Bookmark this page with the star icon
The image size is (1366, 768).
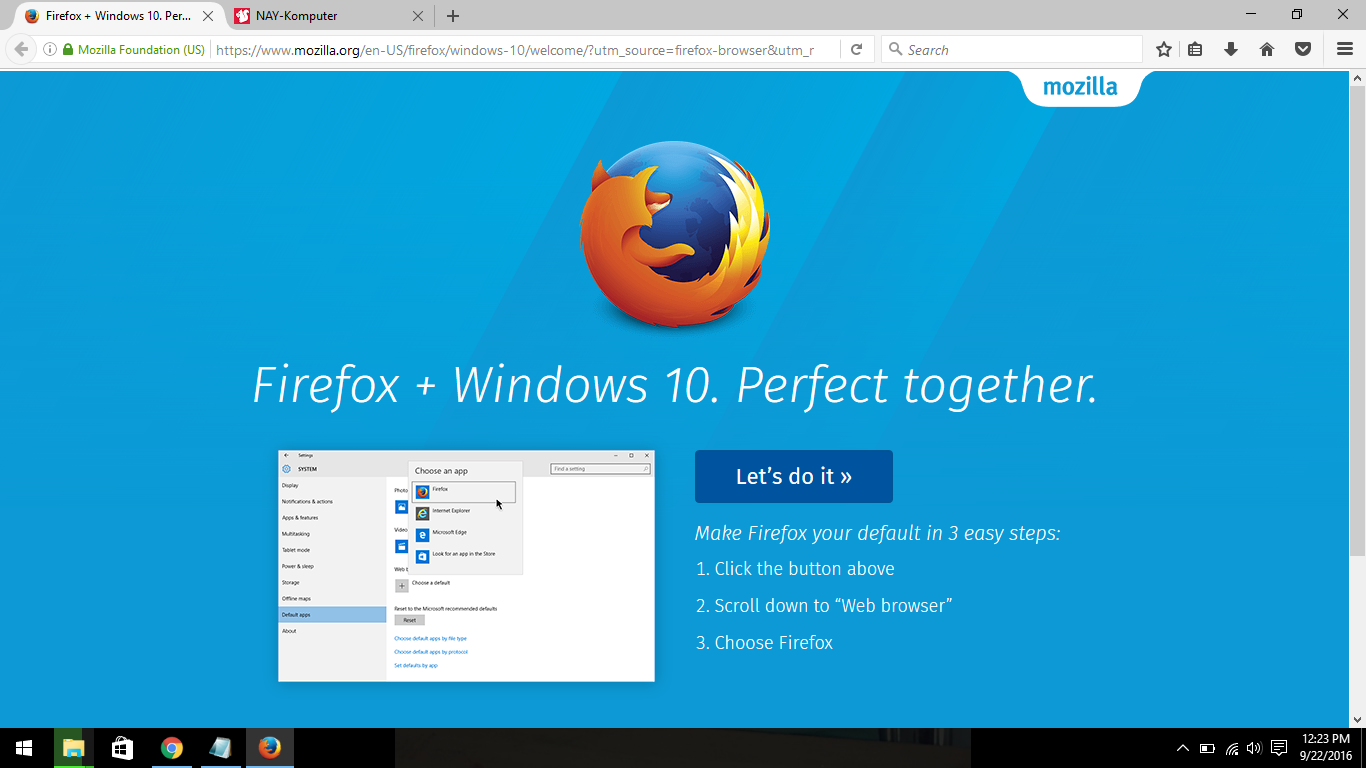[x=1163, y=48]
